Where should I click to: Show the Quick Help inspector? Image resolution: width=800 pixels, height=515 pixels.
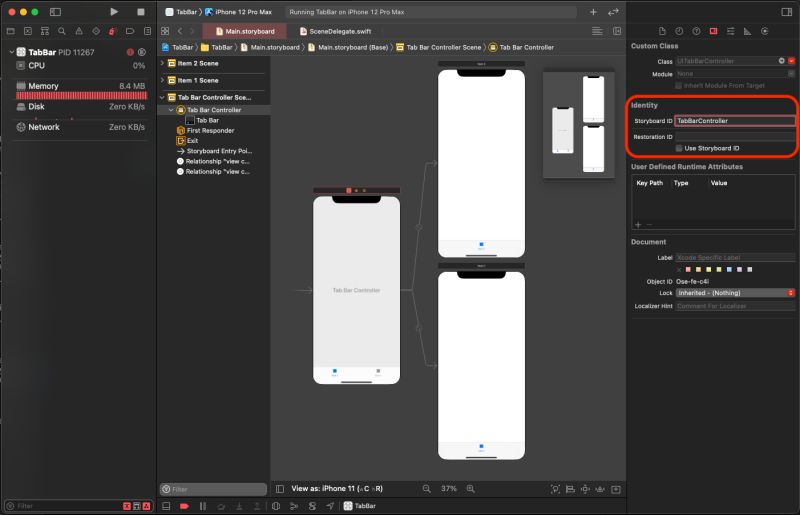pos(696,31)
